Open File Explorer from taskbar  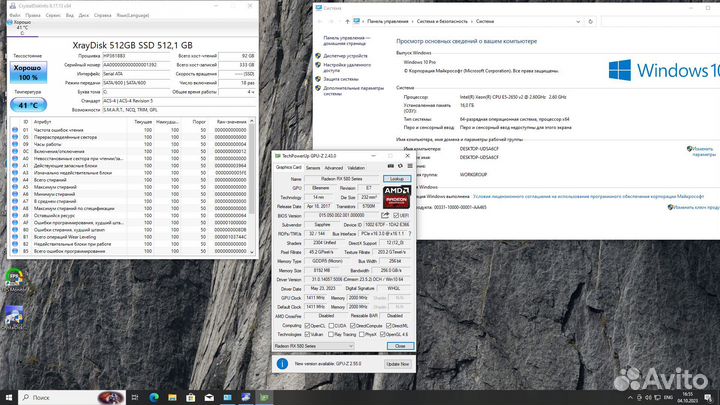(172, 397)
